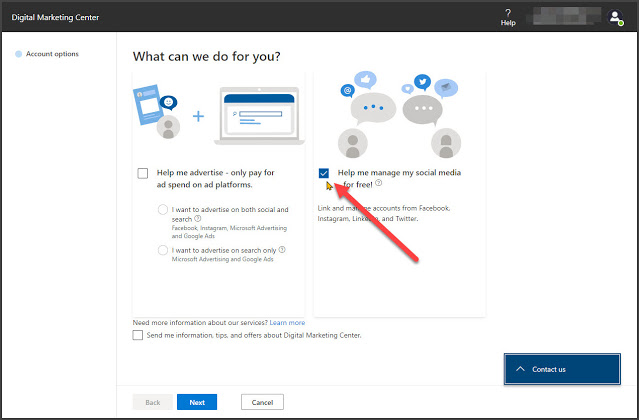Expand the Contact us panel chevron
The image size is (639, 420).
coord(520,369)
